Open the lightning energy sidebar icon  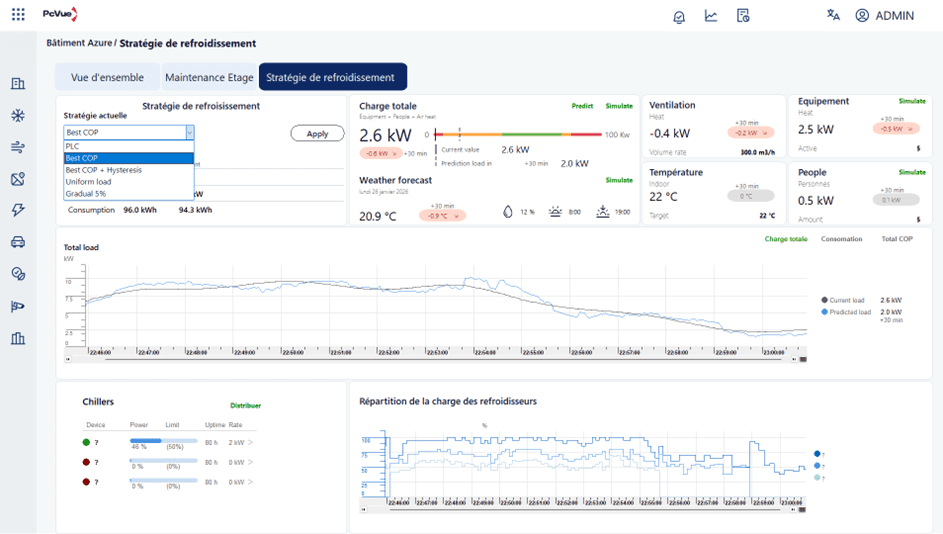click(18, 210)
